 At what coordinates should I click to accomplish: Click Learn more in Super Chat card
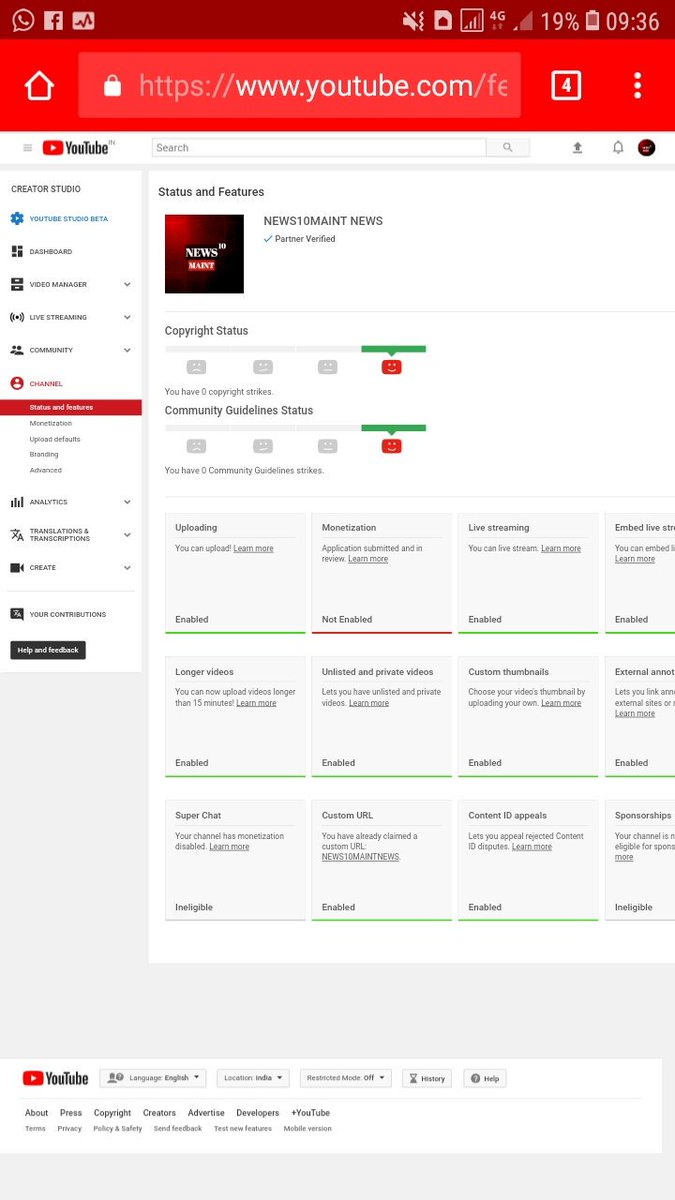point(229,846)
